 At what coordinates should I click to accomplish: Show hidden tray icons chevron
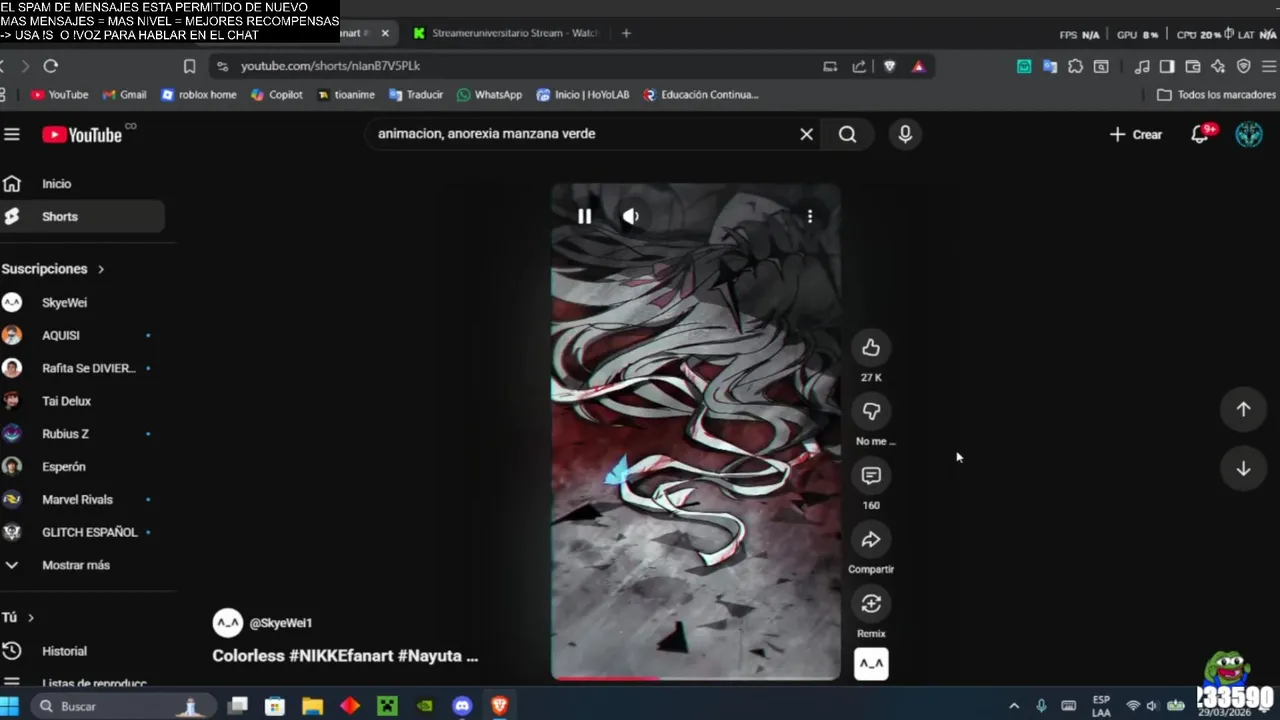point(1013,706)
